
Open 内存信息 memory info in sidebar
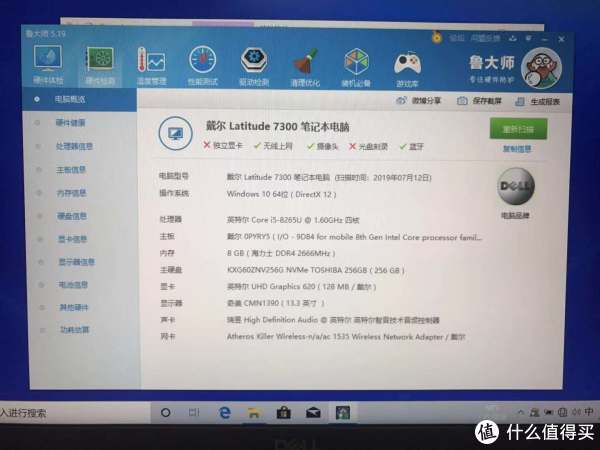(72, 193)
